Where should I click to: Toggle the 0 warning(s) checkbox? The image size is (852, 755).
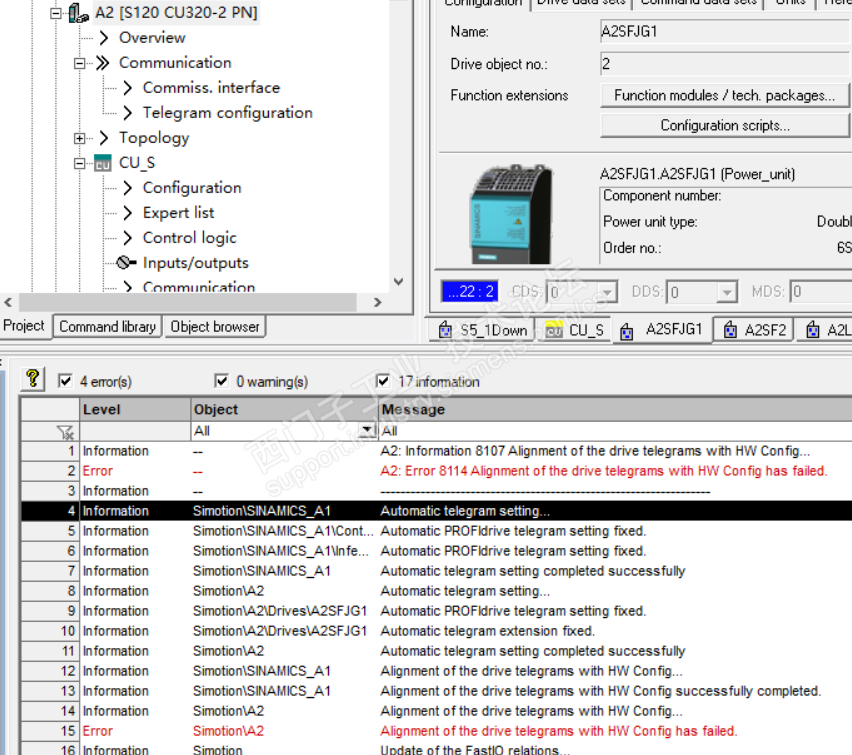[222, 380]
